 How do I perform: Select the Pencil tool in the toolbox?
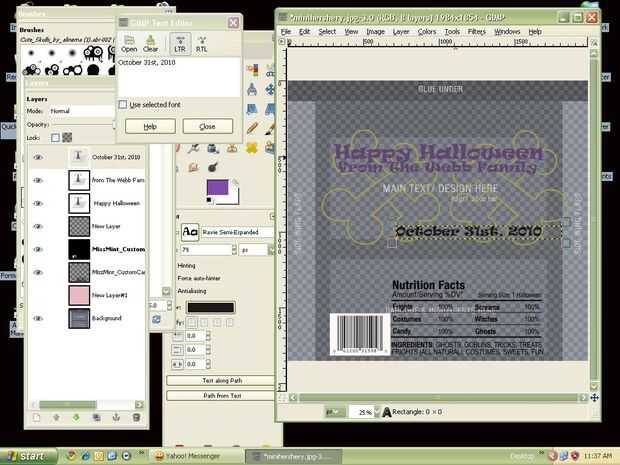click(252, 127)
